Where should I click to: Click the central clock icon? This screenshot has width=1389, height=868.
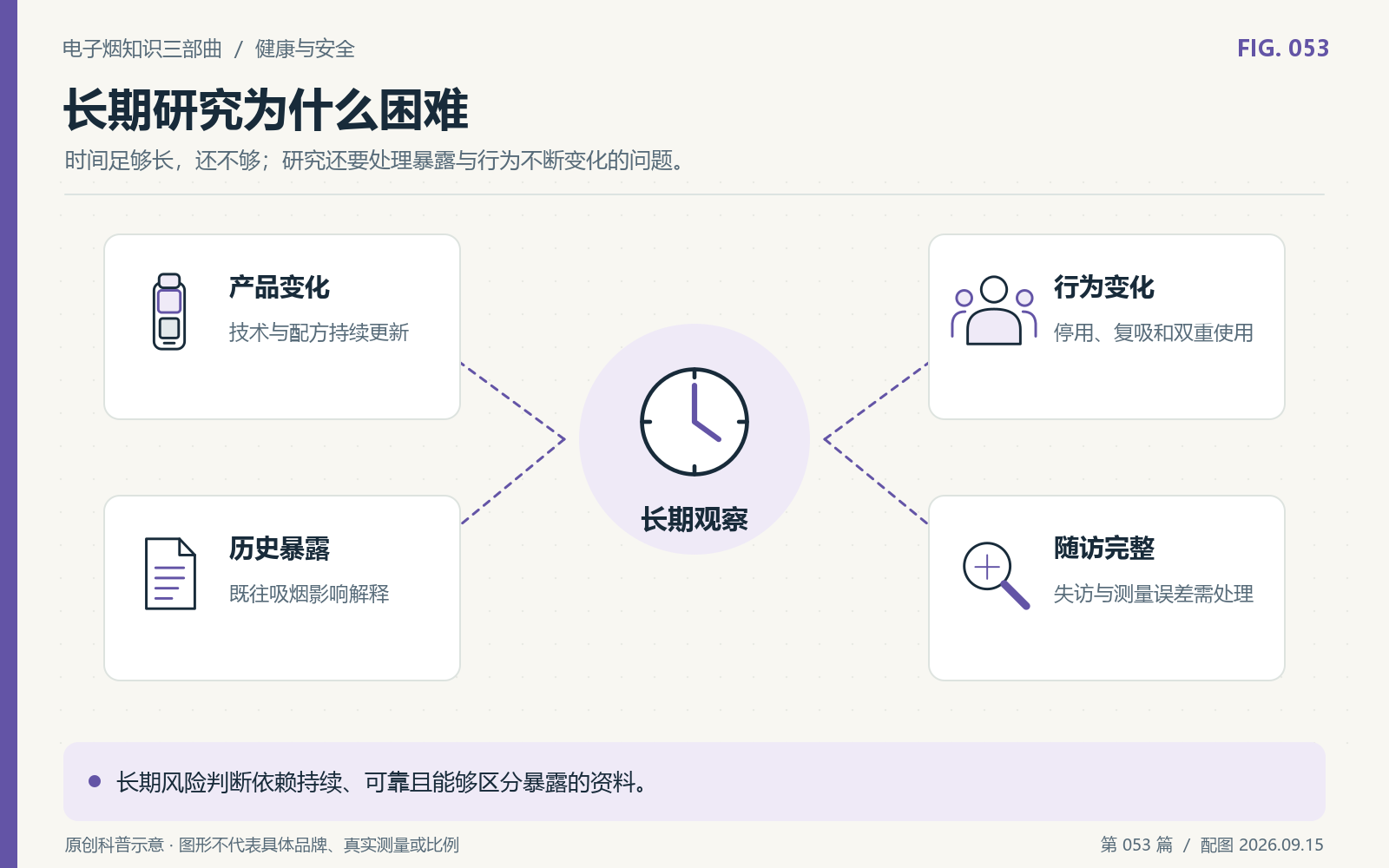pyautogui.click(x=694, y=422)
